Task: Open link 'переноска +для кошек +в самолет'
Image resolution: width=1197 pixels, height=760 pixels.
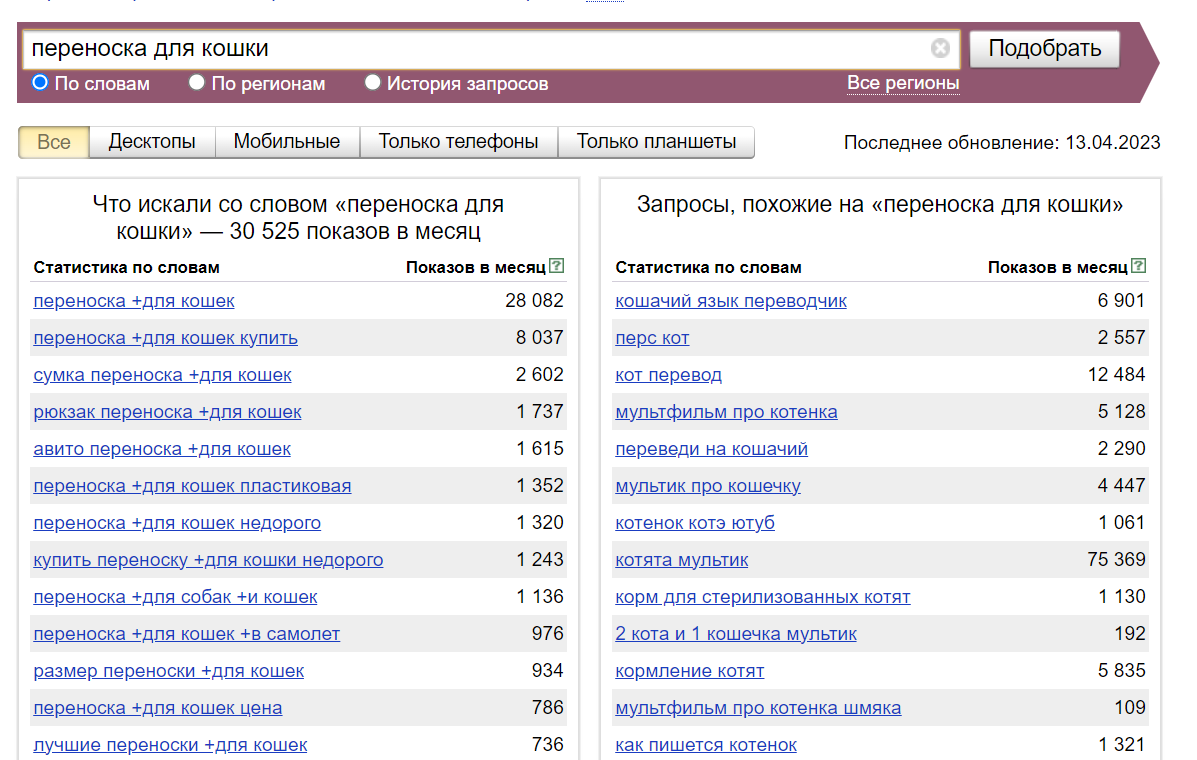Action: click(187, 634)
